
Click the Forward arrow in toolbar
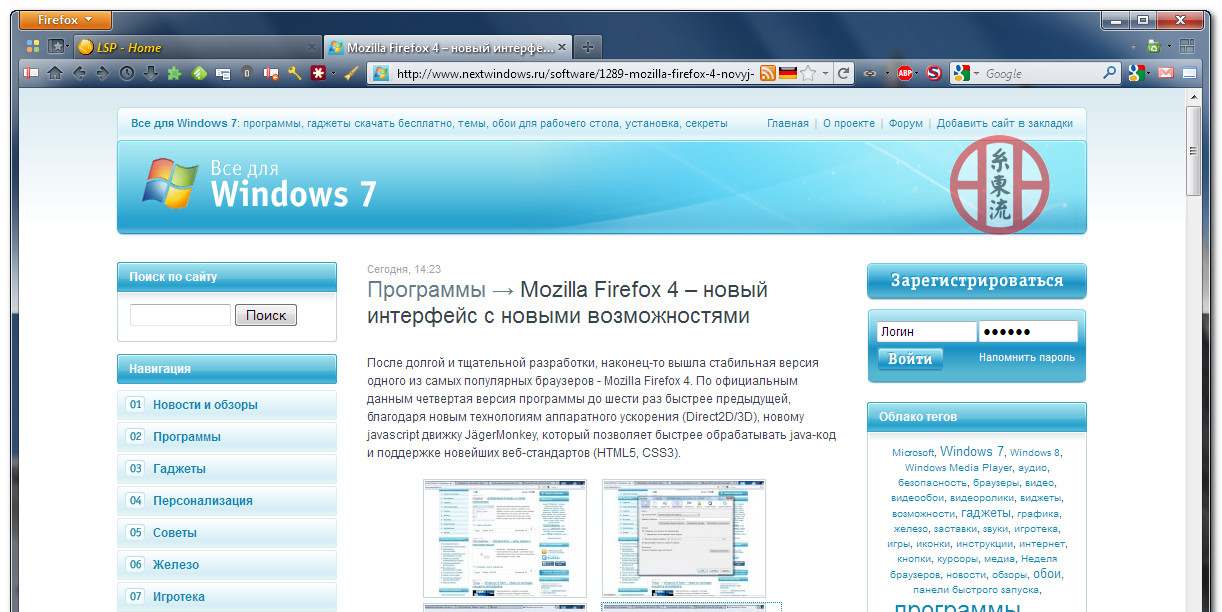(102, 73)
